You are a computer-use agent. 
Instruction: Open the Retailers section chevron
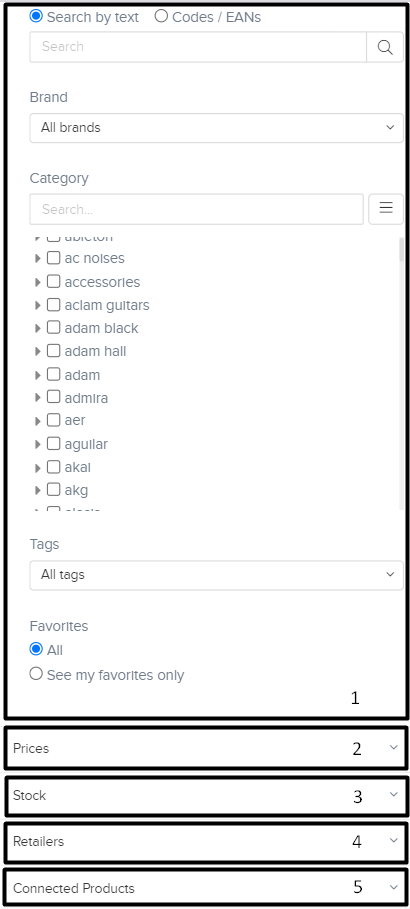tap(394, 840)
